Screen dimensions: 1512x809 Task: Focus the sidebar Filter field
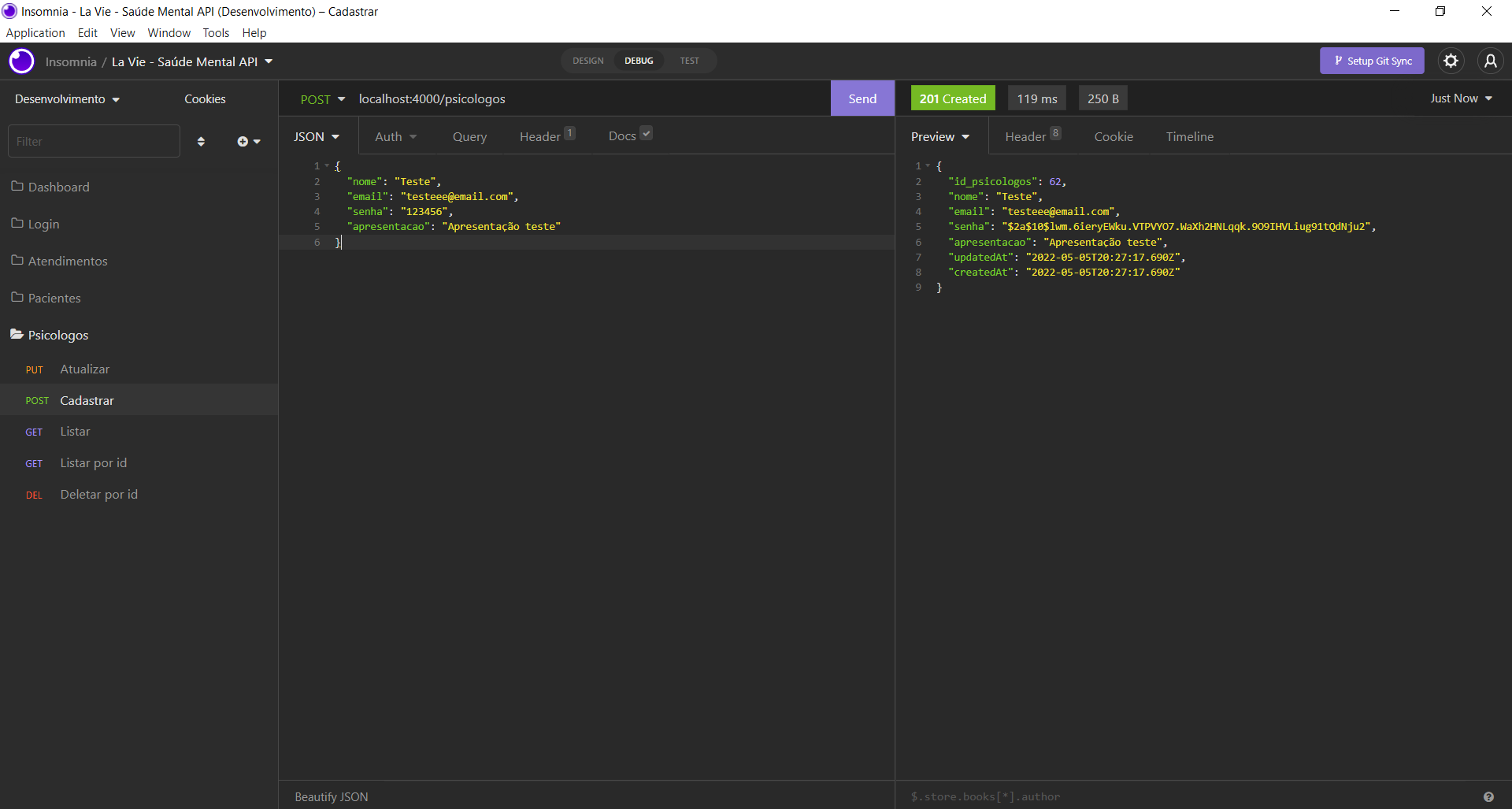coord(94,141)
